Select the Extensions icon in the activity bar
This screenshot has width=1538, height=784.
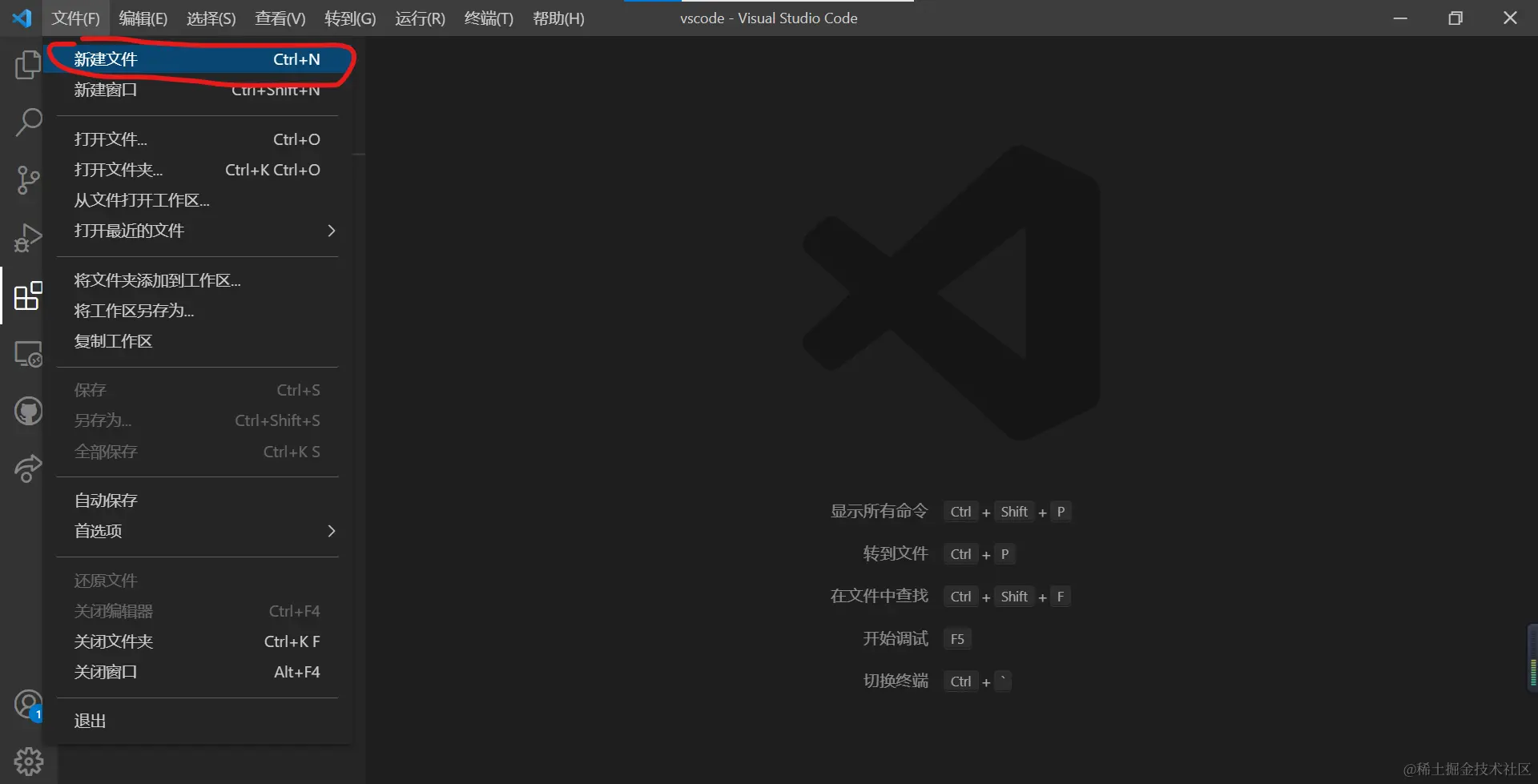pos(28,296)
